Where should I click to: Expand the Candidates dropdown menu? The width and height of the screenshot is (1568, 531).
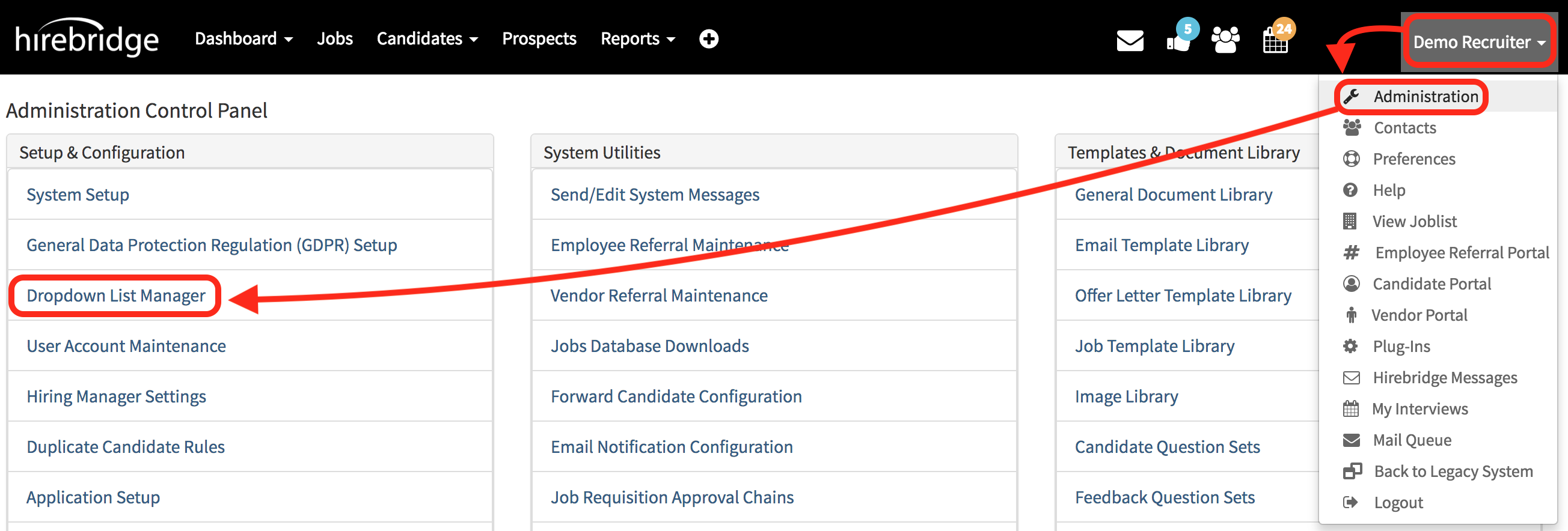coord(427,39)
